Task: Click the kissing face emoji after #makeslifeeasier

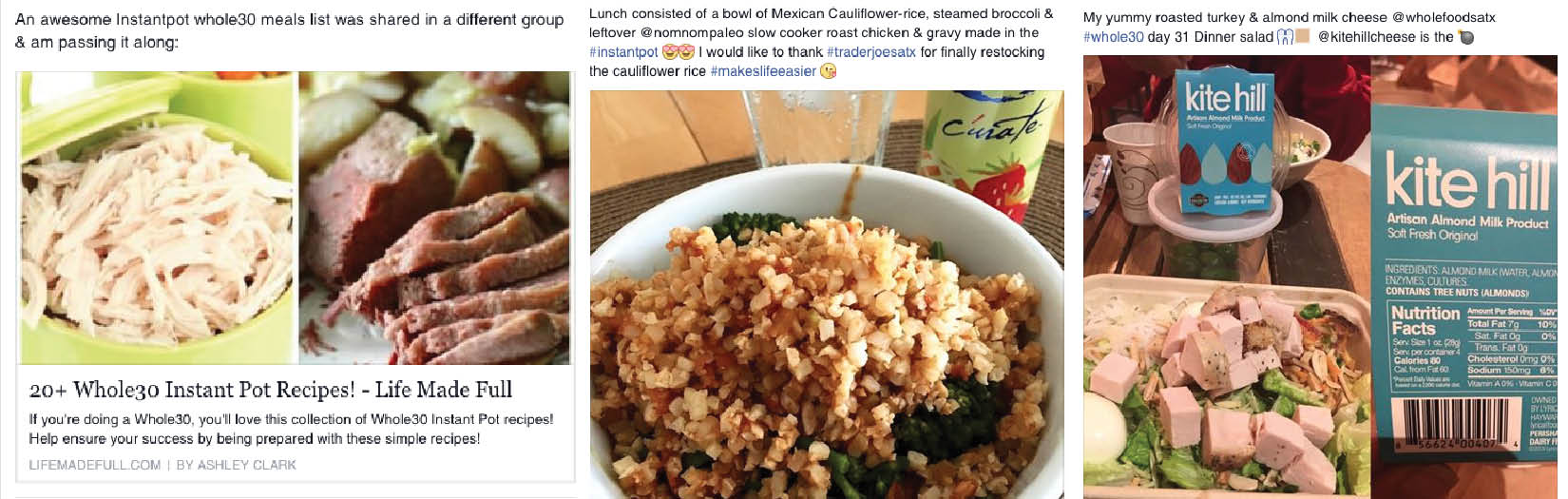Action: [x=829, y=71]
